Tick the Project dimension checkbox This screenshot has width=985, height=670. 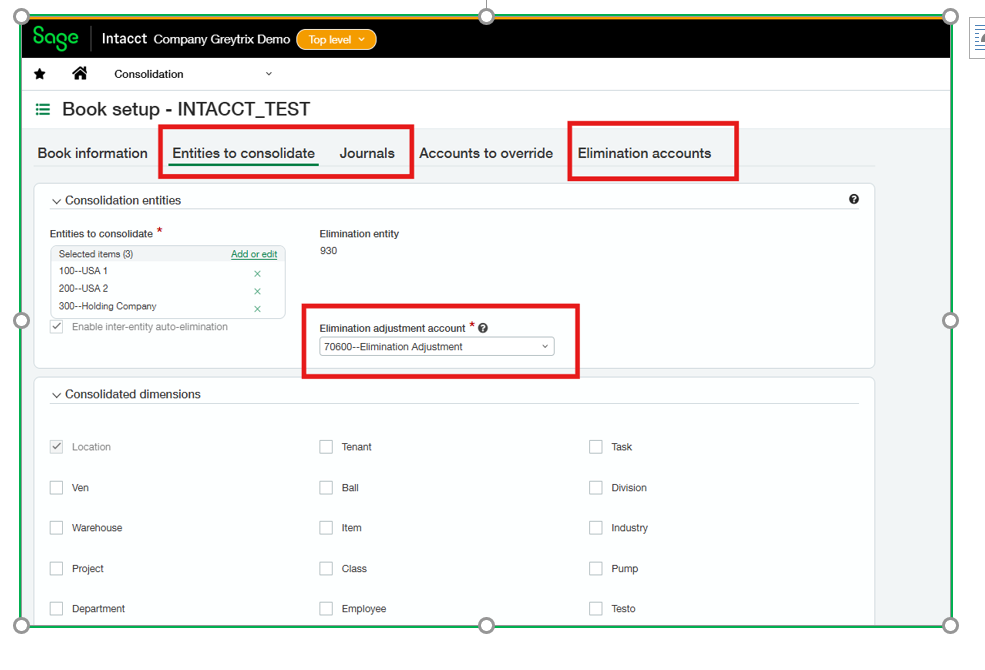pos(57,568)
